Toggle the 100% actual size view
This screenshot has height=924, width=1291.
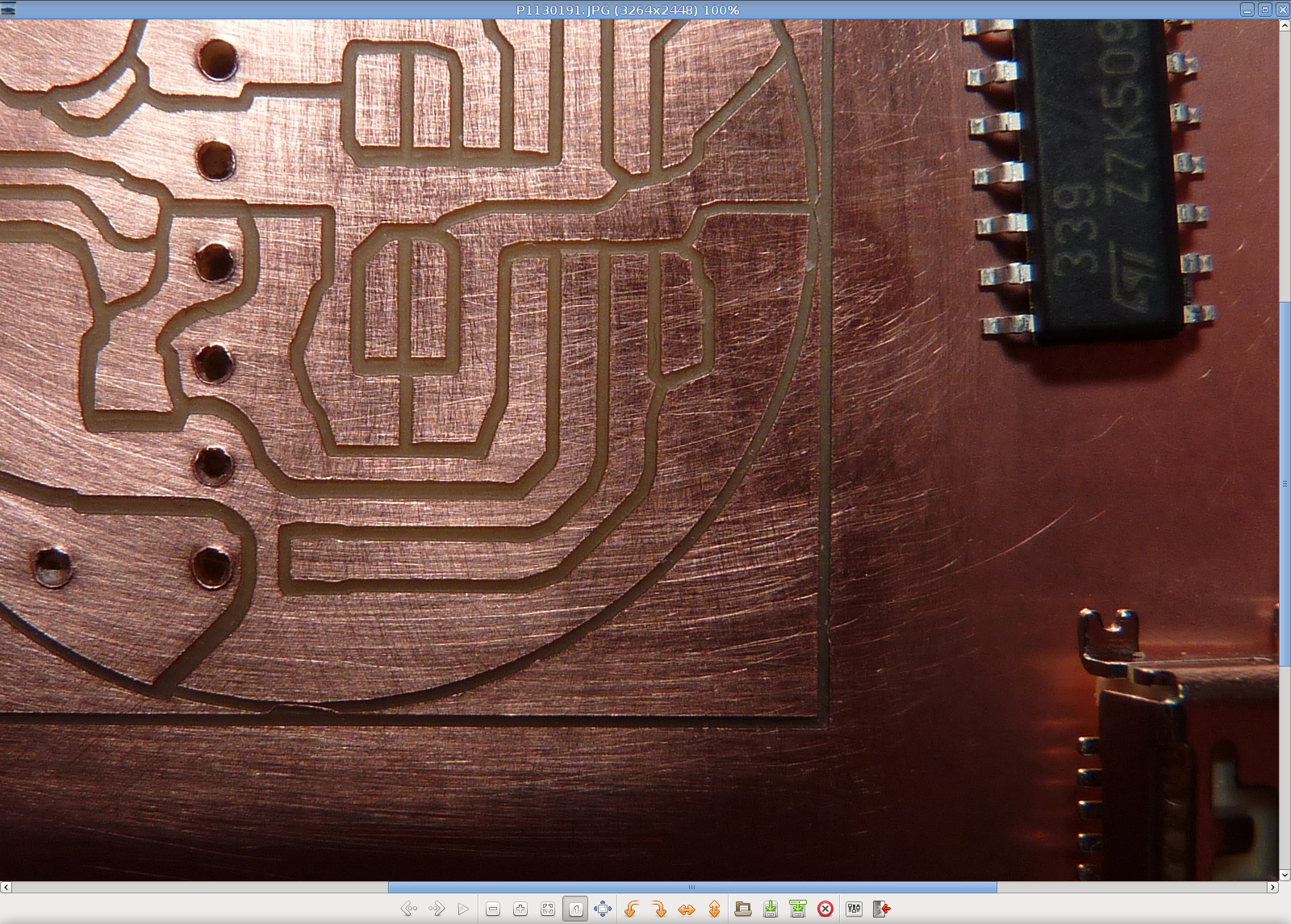575,909
